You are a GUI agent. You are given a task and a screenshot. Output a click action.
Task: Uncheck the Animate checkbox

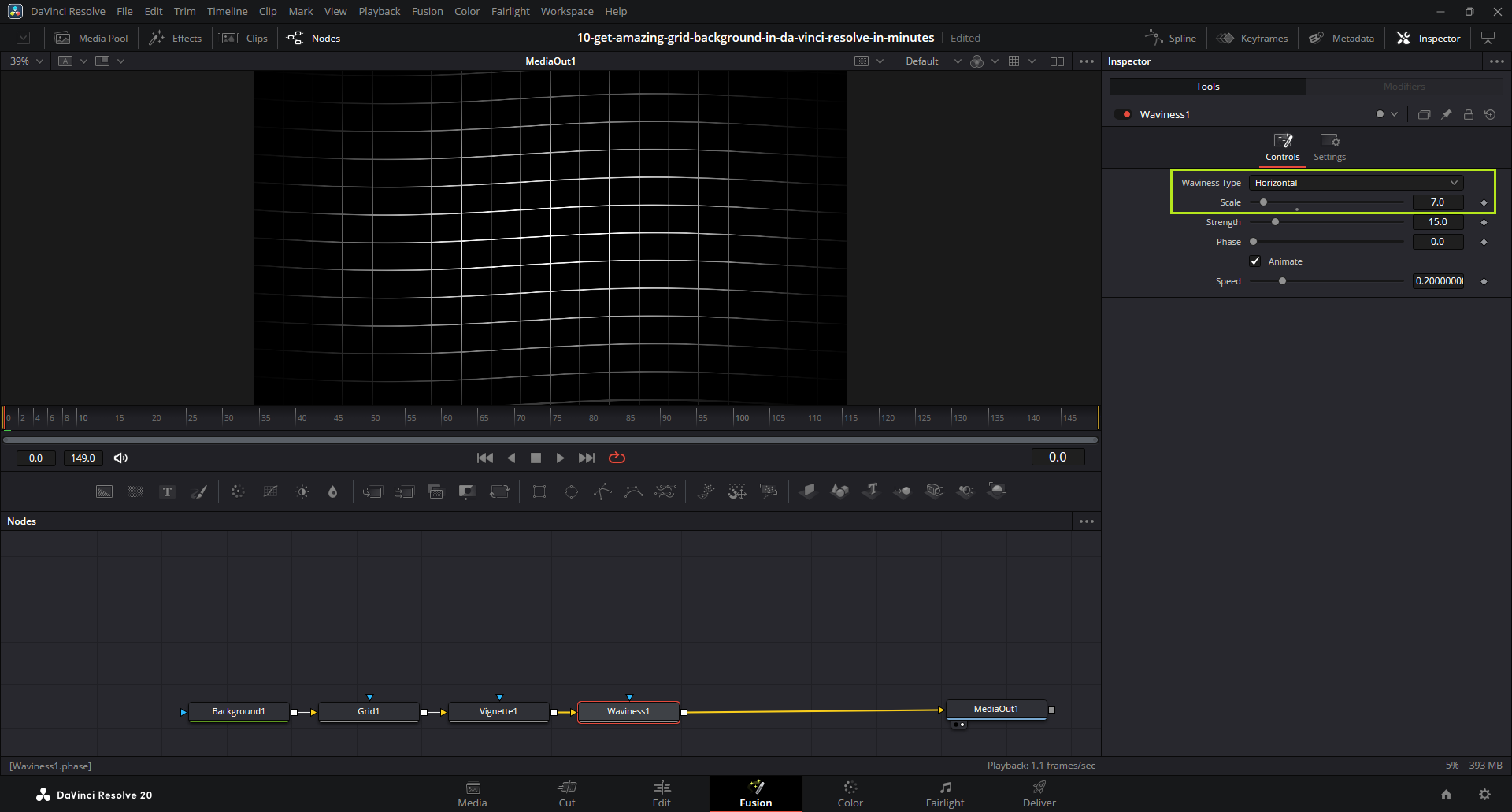point(1255,261)
